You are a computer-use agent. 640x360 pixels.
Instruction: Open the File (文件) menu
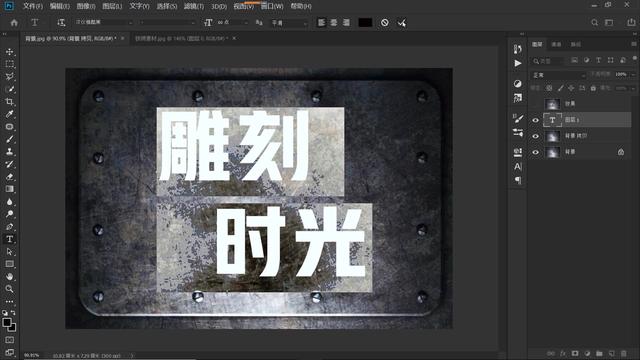(x=33, y=6)
